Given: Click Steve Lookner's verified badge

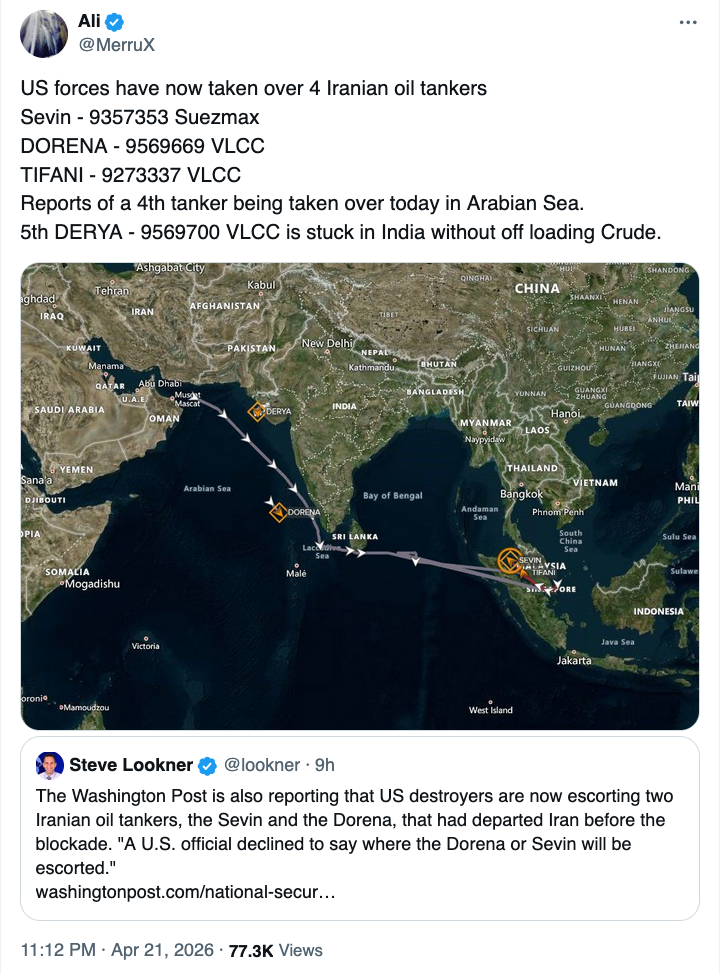Looking at the screenshot, I should click(x=206, y=765).
